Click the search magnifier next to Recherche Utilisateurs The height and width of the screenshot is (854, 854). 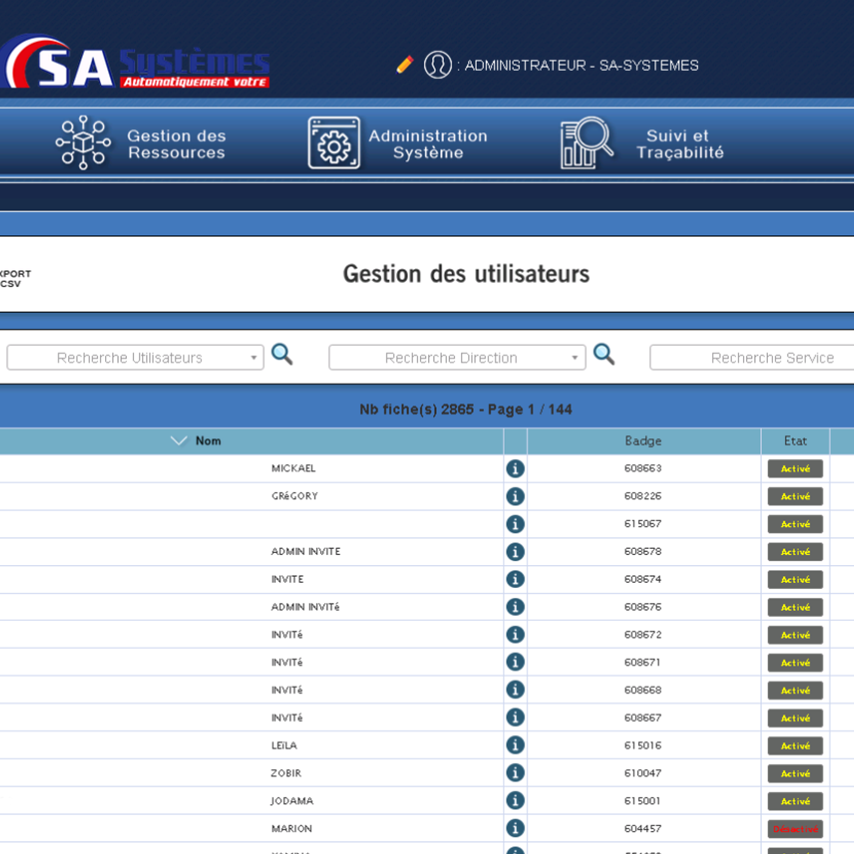pos(282,355)
